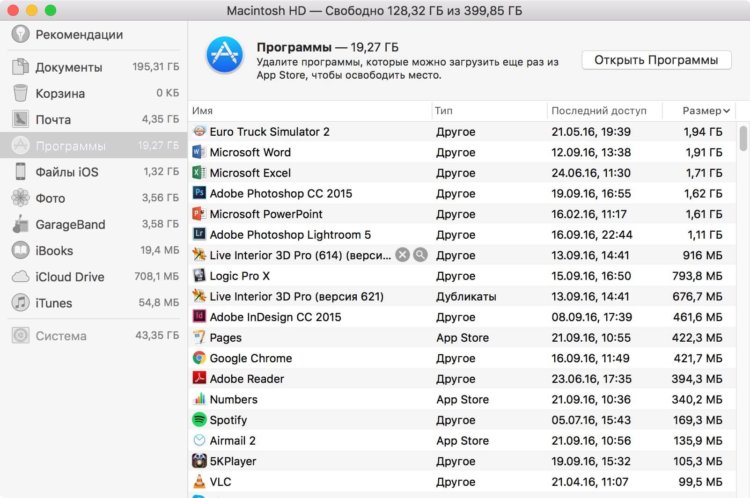This screenshot has width=750, height=498.
Task: Click App Store type in Pages row
Action: pyautogui.click(x=463, y=338)
